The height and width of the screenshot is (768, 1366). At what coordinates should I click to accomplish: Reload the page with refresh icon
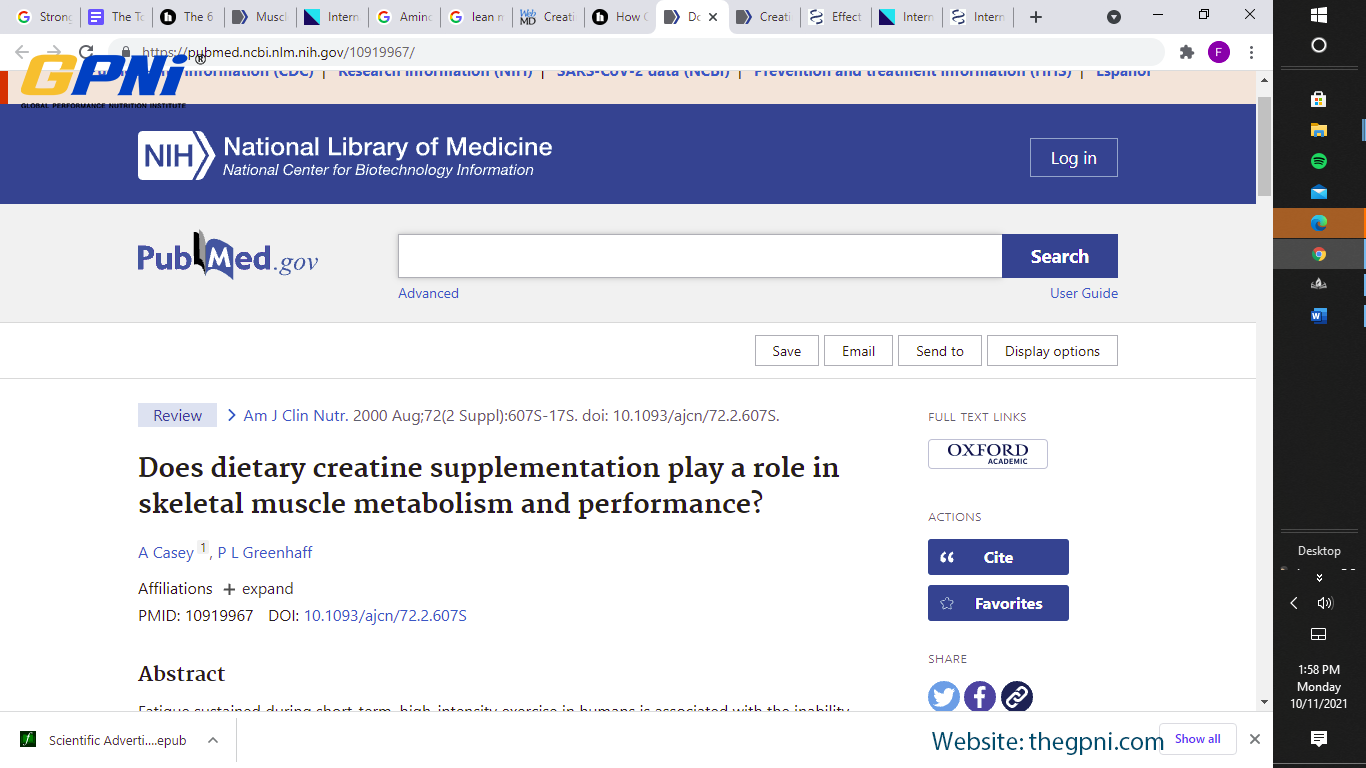86,52
